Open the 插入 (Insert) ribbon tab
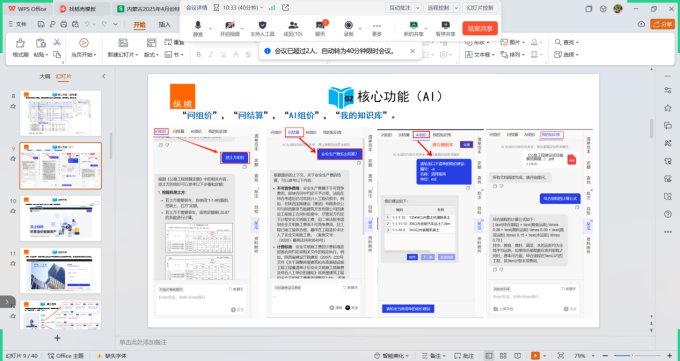This screenshot has height=361, width=680. [164, 25]
